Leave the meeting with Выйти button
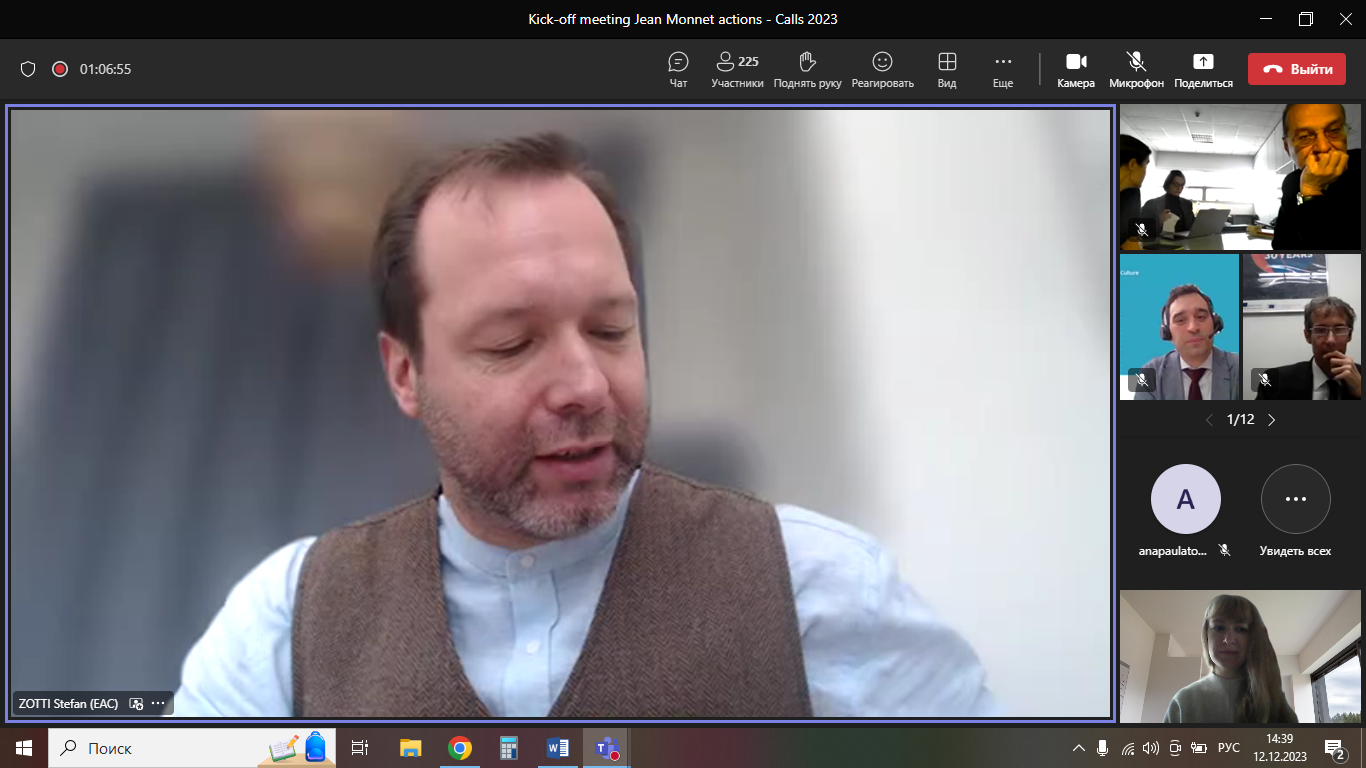 pos(1296,69)
